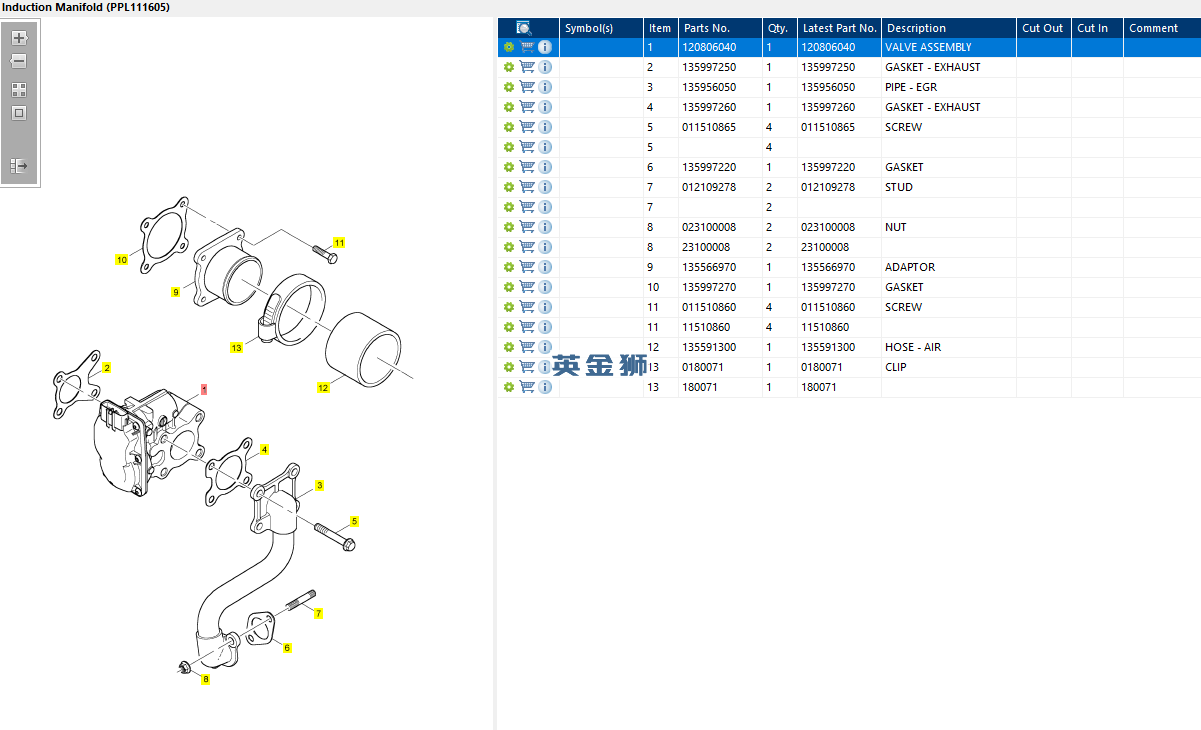Click the Cut Out column header

pos(1044,28)
